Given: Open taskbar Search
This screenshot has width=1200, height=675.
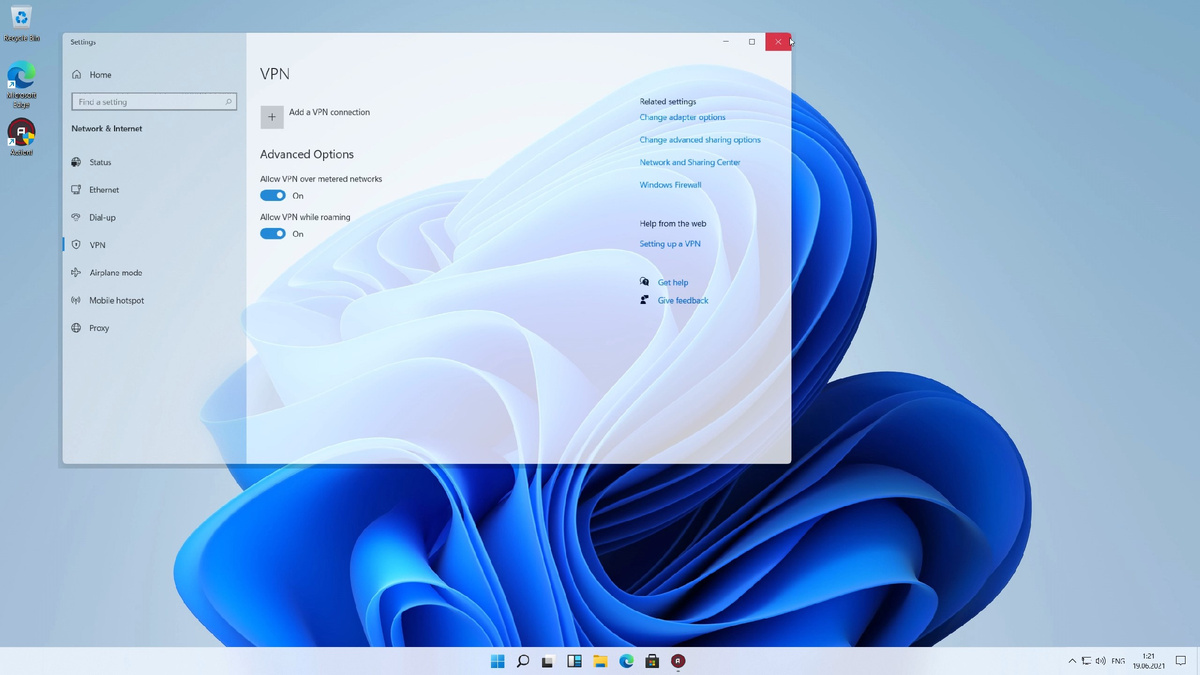Looking at the screenshot, I should [x=523, y=661].
